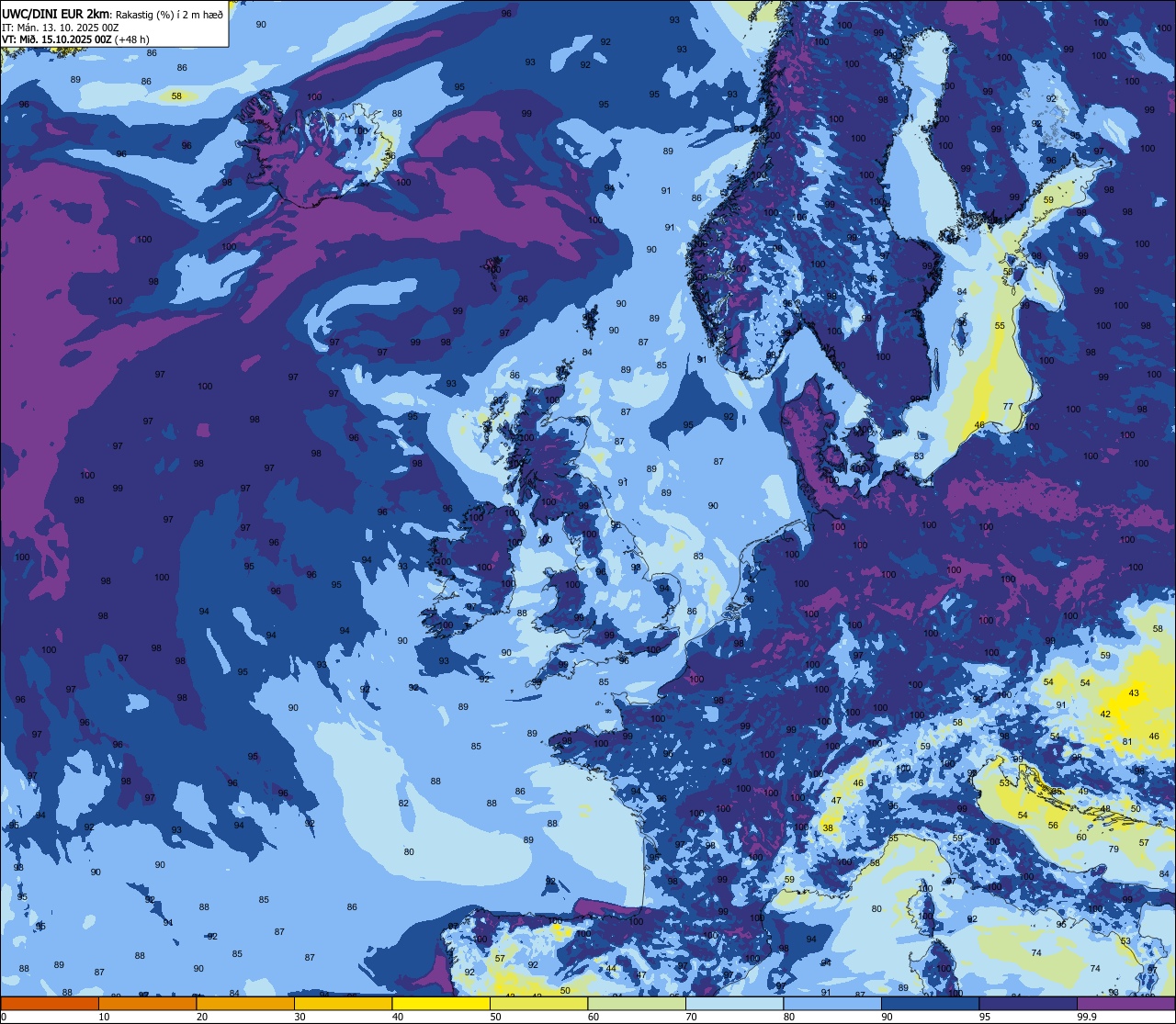Click the humidity value '38' over the Alps
This screenshot has height=1024, width=1176.
828,828
